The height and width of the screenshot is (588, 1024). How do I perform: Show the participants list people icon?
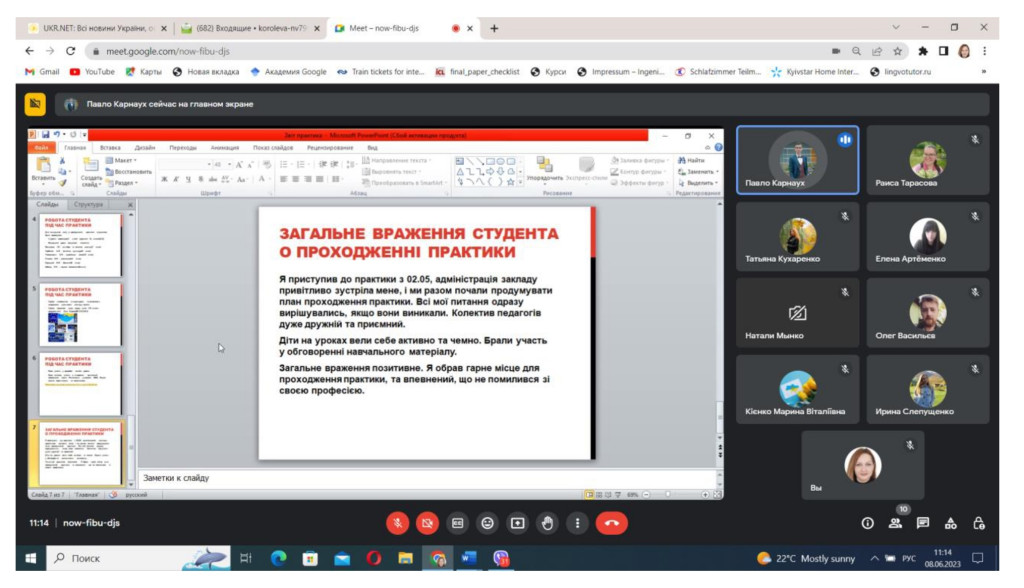895,522
